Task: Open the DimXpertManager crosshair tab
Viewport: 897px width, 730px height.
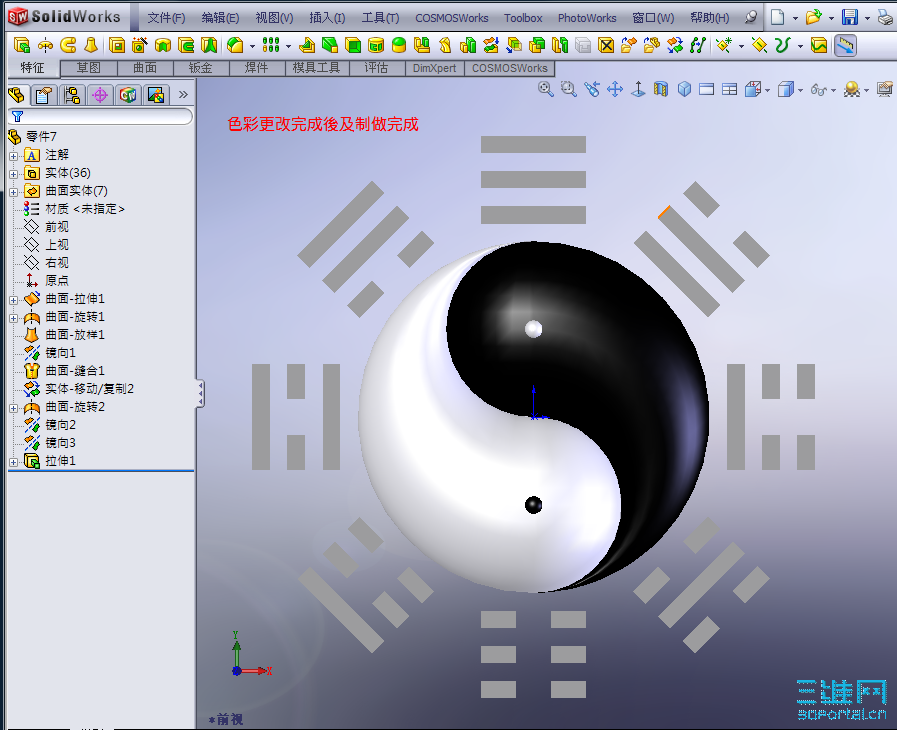Action: [100, 94]
